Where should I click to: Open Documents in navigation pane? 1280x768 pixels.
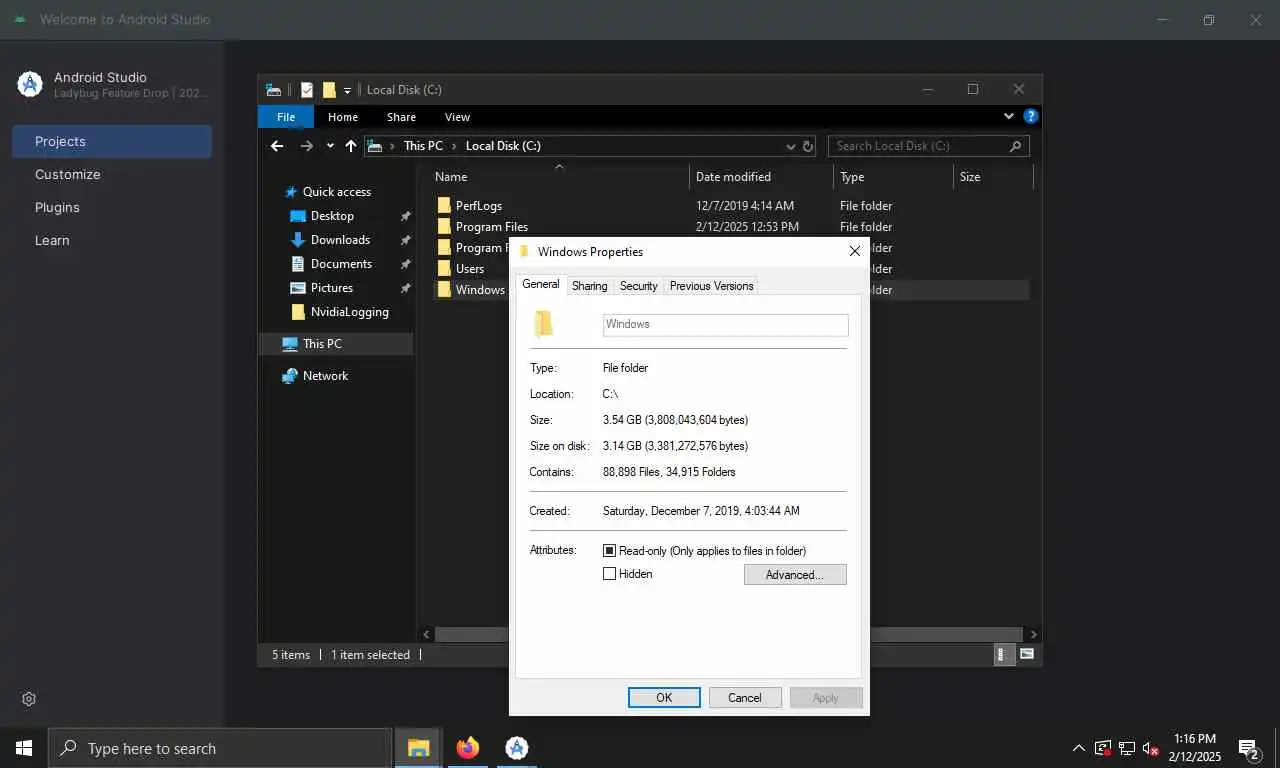(341, 264)
